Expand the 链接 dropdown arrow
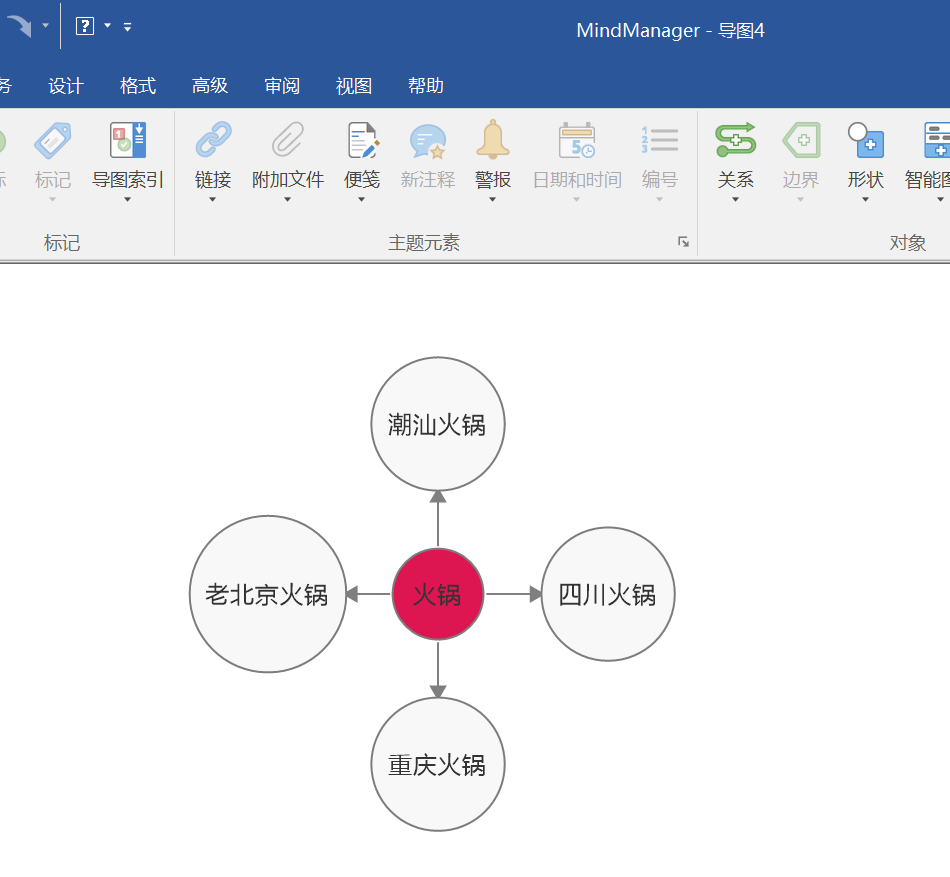The height and width of the screenshot is (877, 950). [212, 196]
